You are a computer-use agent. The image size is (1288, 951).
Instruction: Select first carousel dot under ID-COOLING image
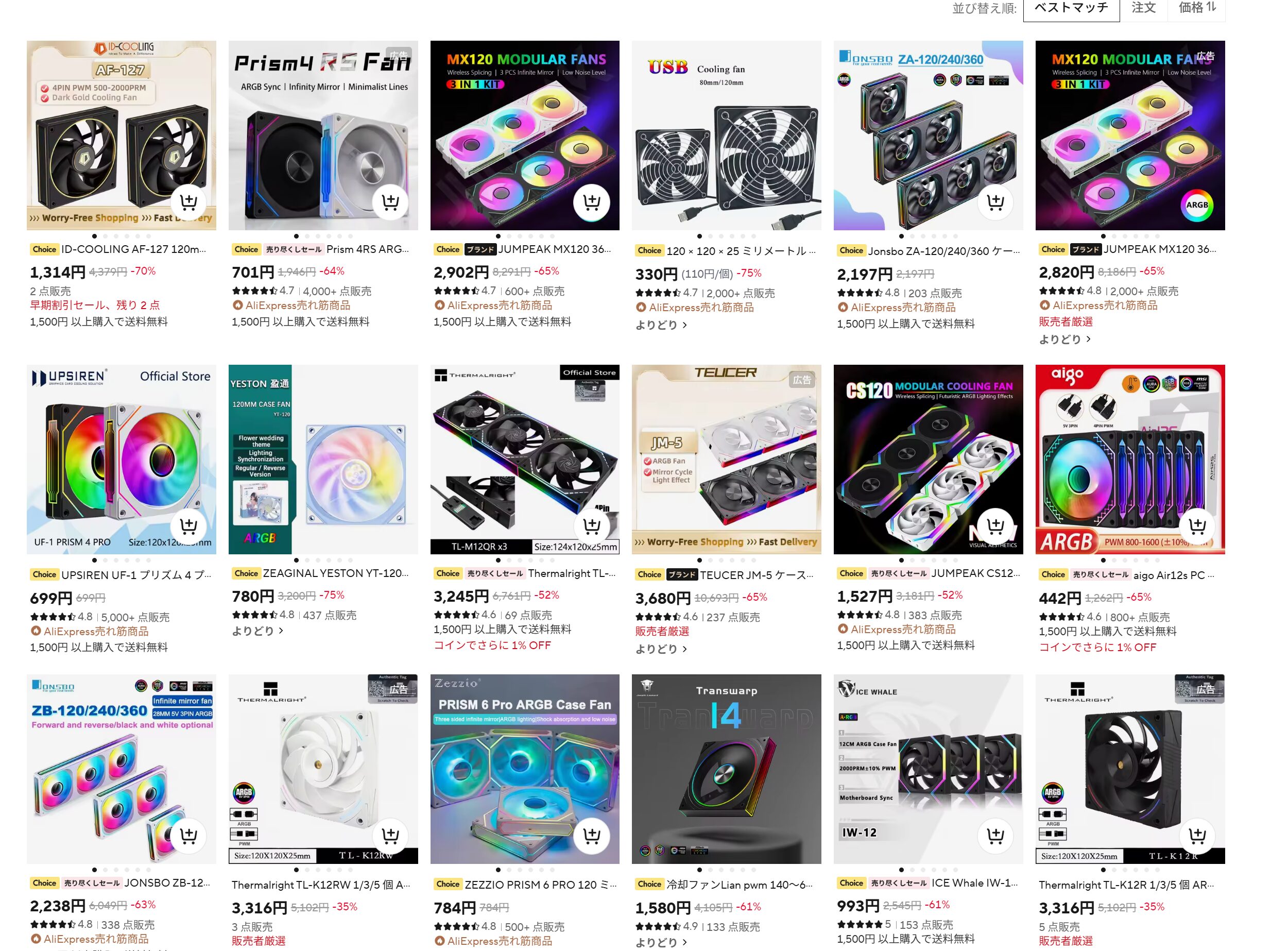pos(94,236)
